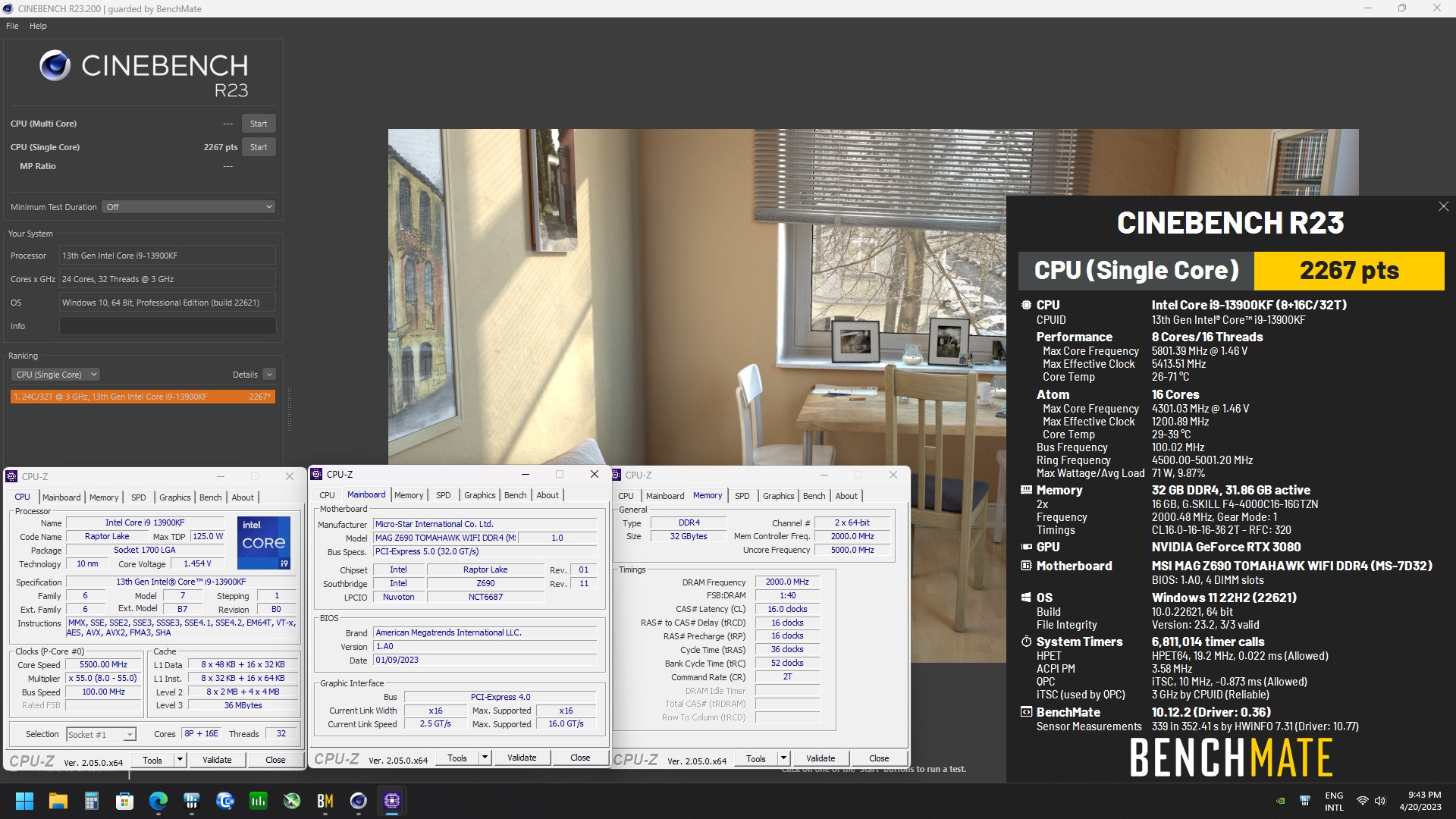
Task: Open File Explorer from the taskbar
Action: pos(58,801)
